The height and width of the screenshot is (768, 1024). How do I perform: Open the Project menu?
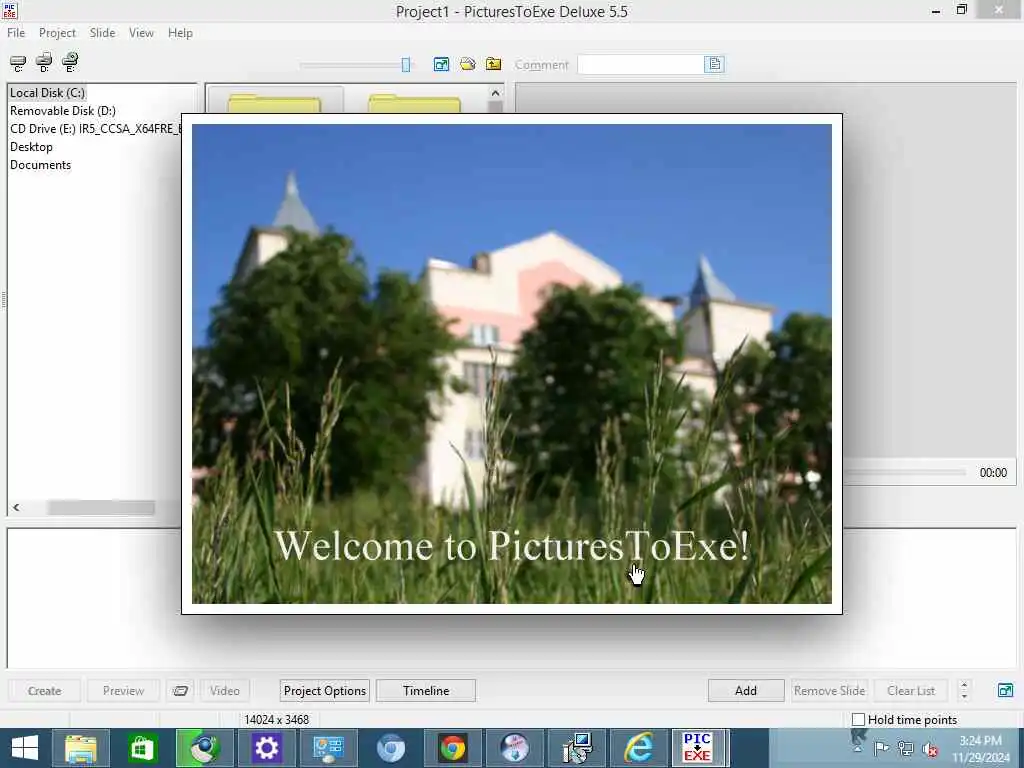57,33
